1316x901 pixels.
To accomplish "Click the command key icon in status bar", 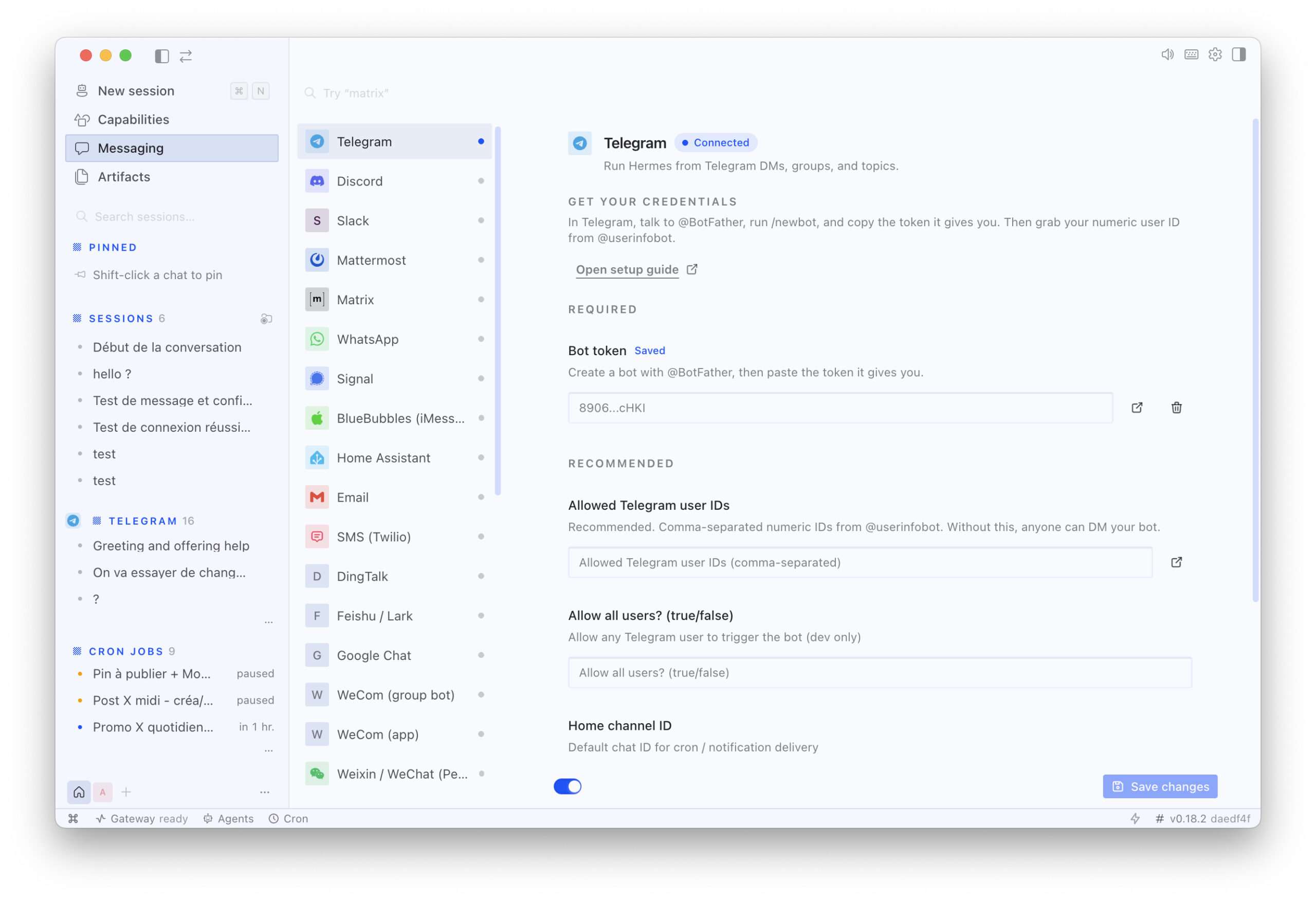I will (73, 818).
